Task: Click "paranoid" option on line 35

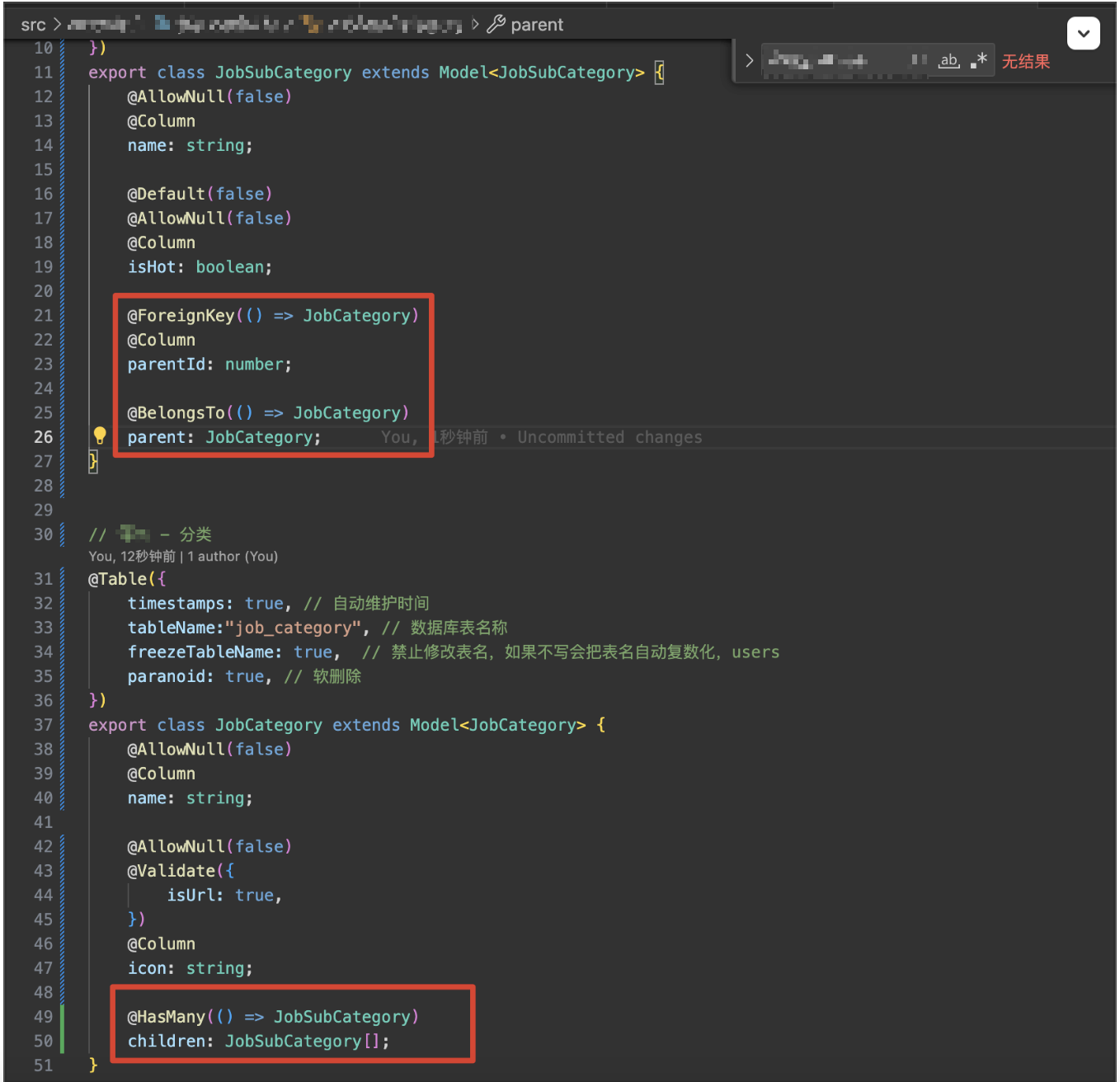Action: (166, 676)
